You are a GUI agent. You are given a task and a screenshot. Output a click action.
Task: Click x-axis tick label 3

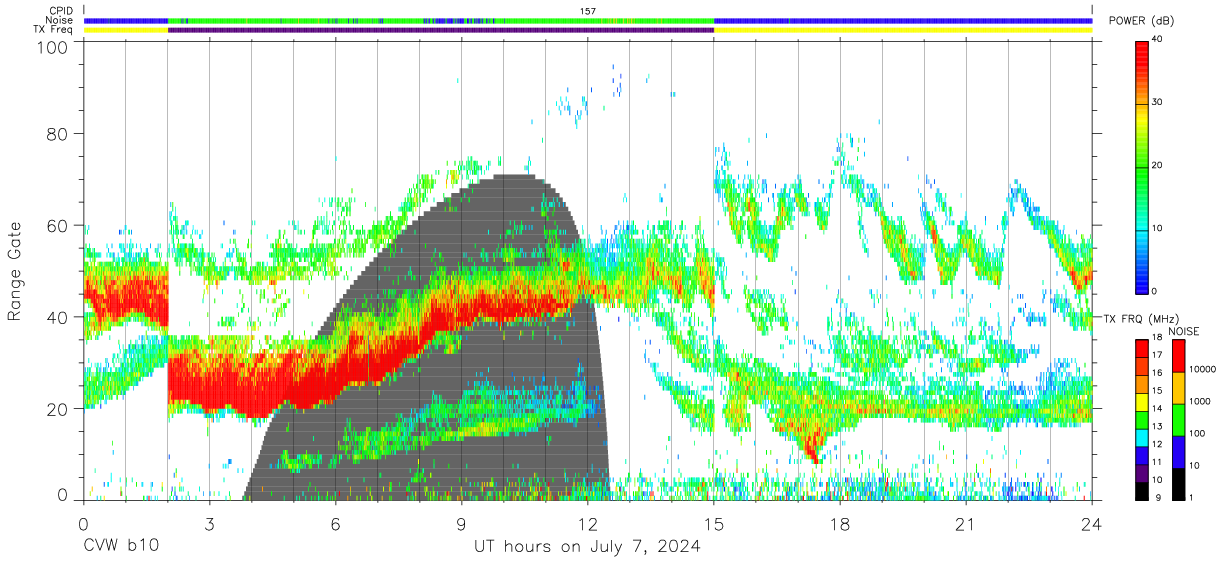coord(209,525)
